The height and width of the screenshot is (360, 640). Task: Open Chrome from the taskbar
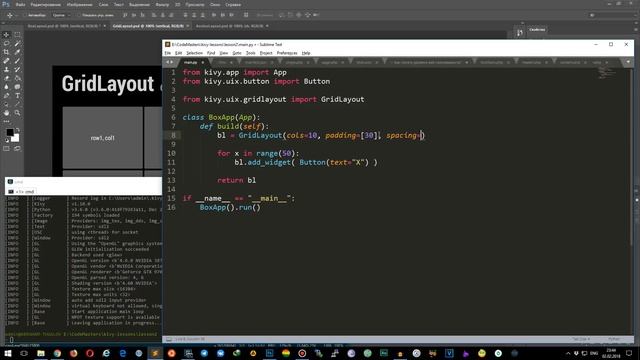[x=57, y=353]
